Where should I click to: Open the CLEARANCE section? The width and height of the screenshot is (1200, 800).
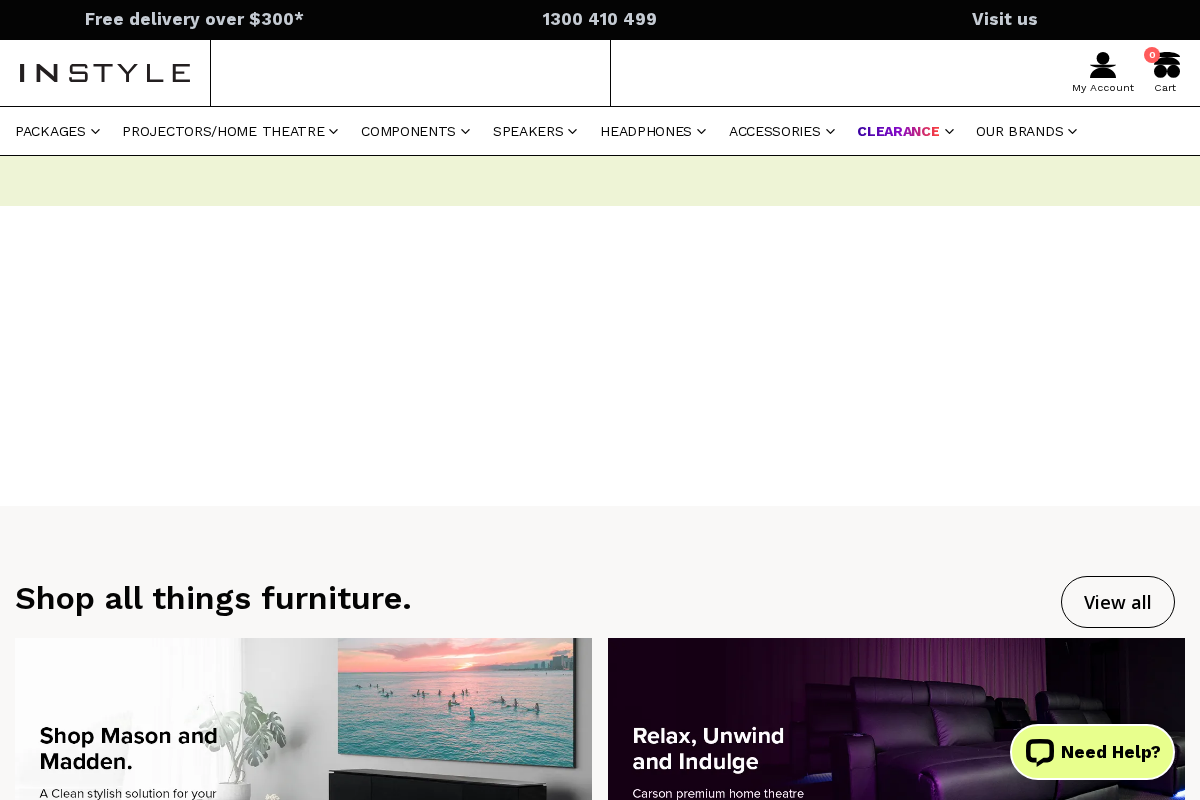click(x=898, y=131)
